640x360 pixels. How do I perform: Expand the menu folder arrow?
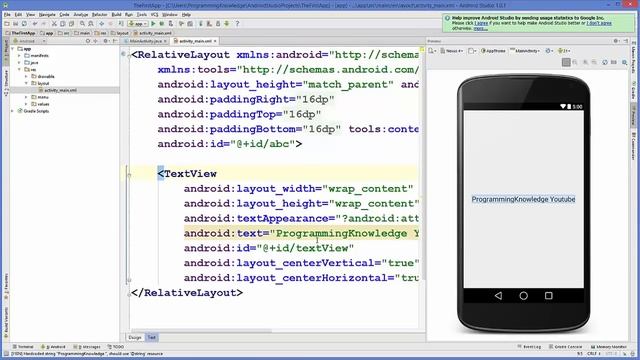point(27,97)
